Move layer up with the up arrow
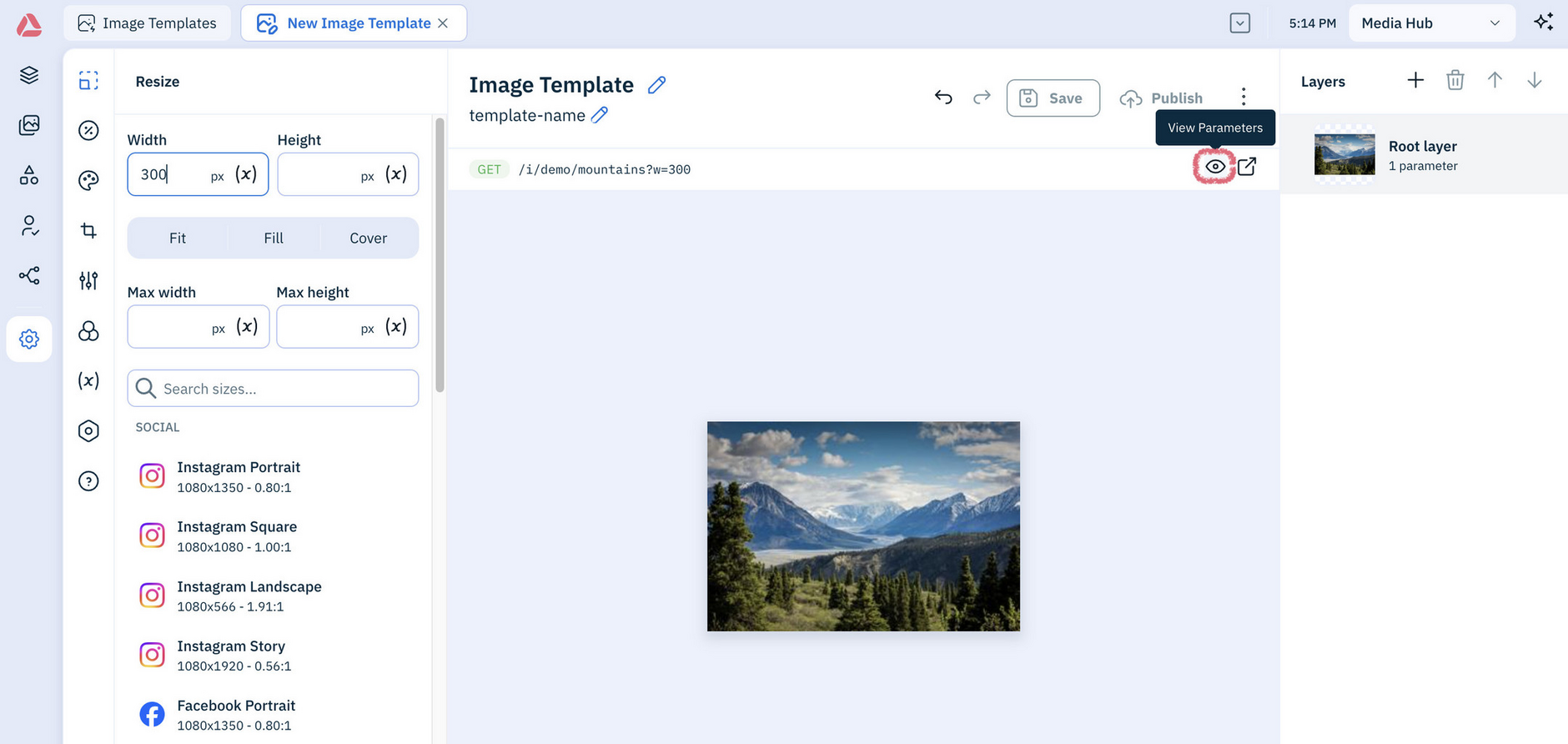 pos(1495,80)
